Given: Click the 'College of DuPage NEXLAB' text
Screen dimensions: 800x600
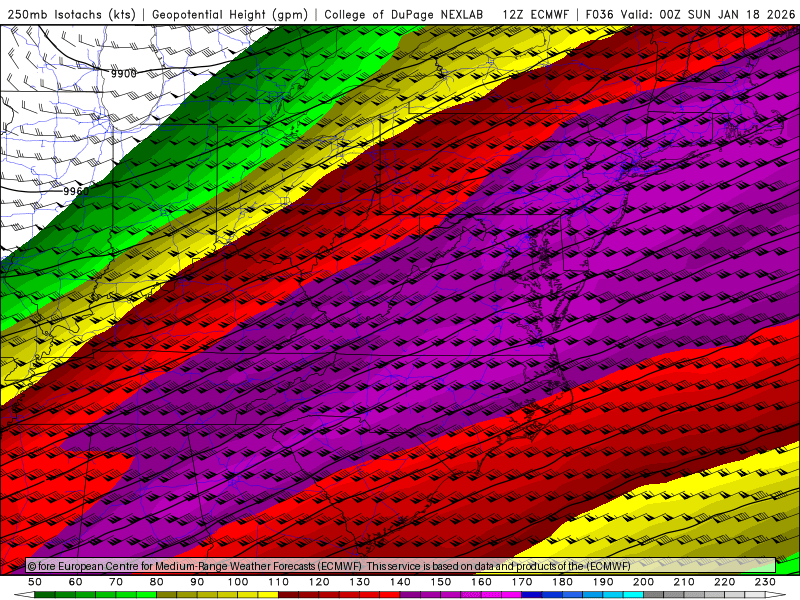Looking at the screenshot, I should tap(404, 14).
